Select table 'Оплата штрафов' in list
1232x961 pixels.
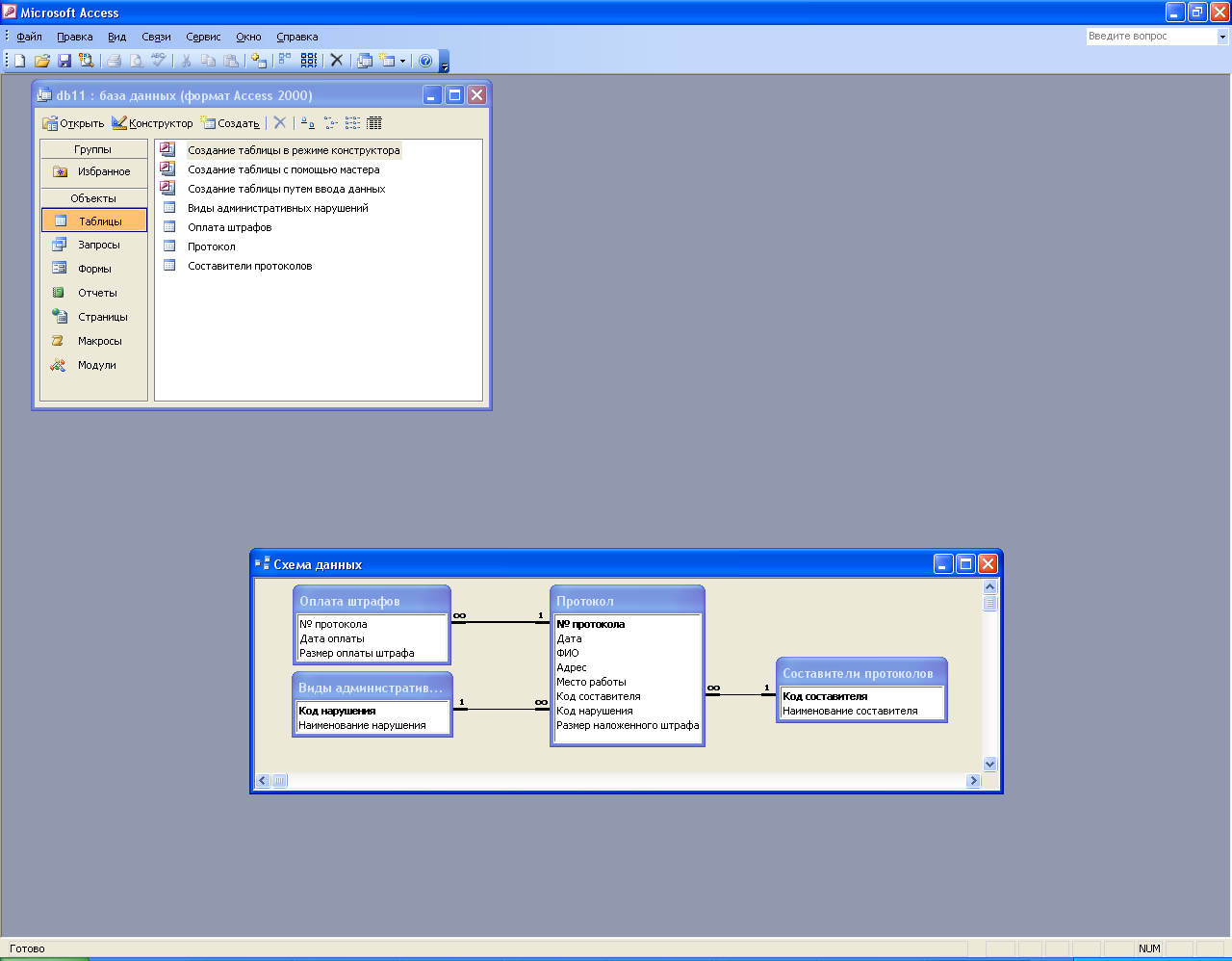pos(230,227)
